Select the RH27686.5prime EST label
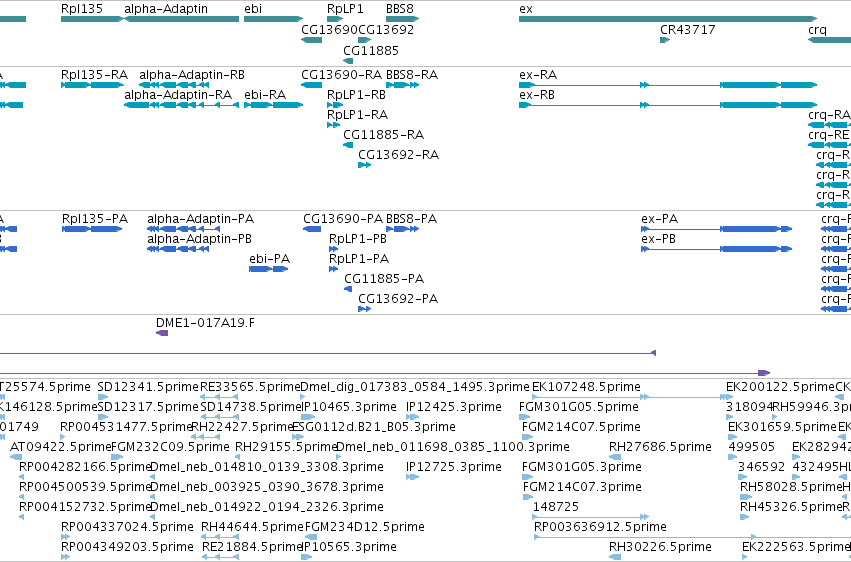Screen dimensions: 851x562 [x=660, y=447]
